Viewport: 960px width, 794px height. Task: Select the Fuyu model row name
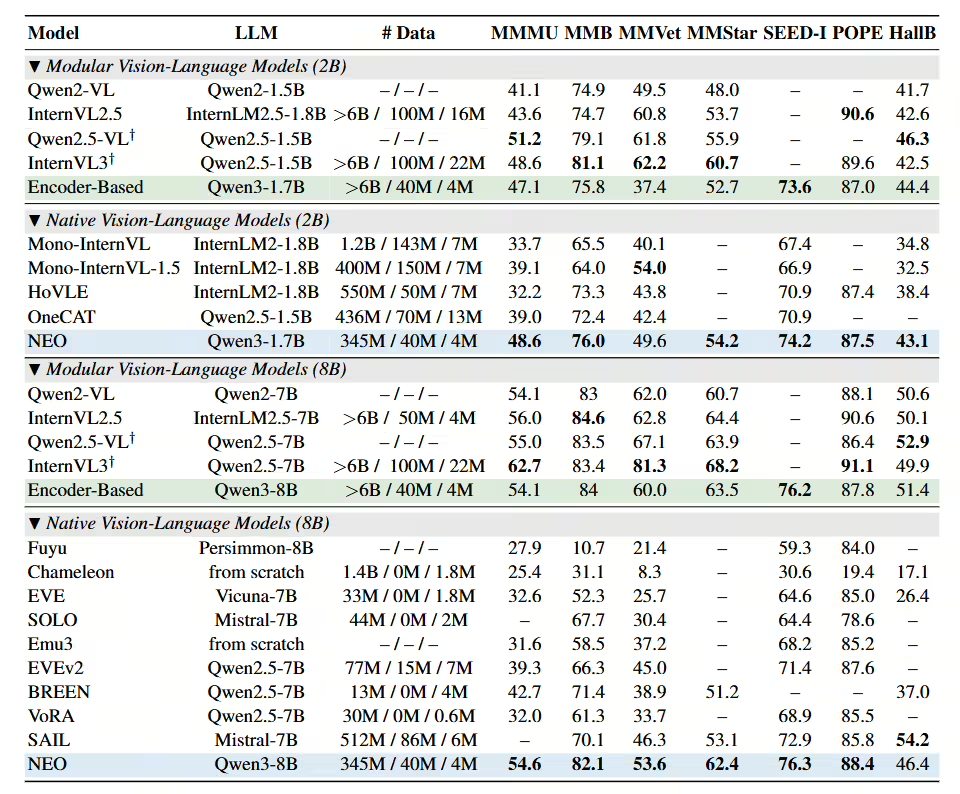click(x=49, y=548)
